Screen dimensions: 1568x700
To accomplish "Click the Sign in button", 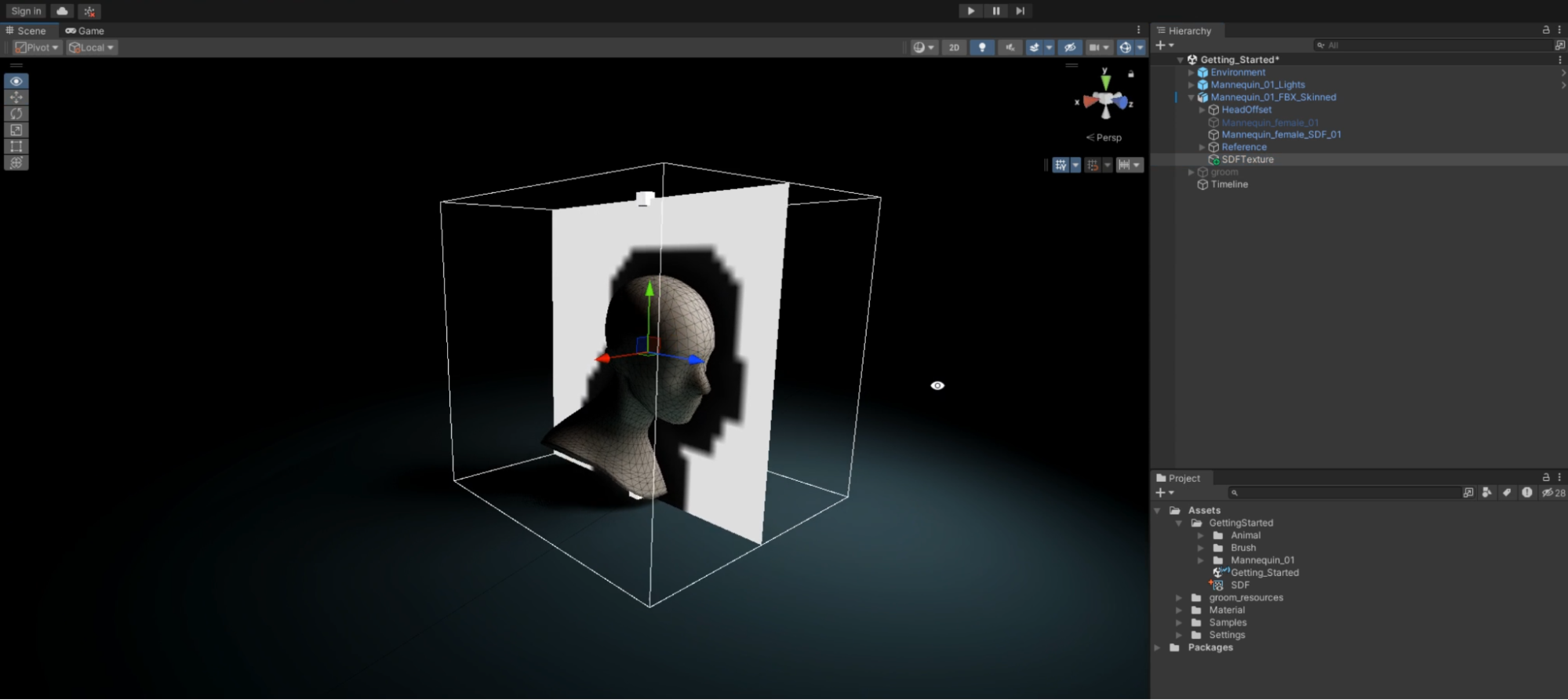I will 26,11.
